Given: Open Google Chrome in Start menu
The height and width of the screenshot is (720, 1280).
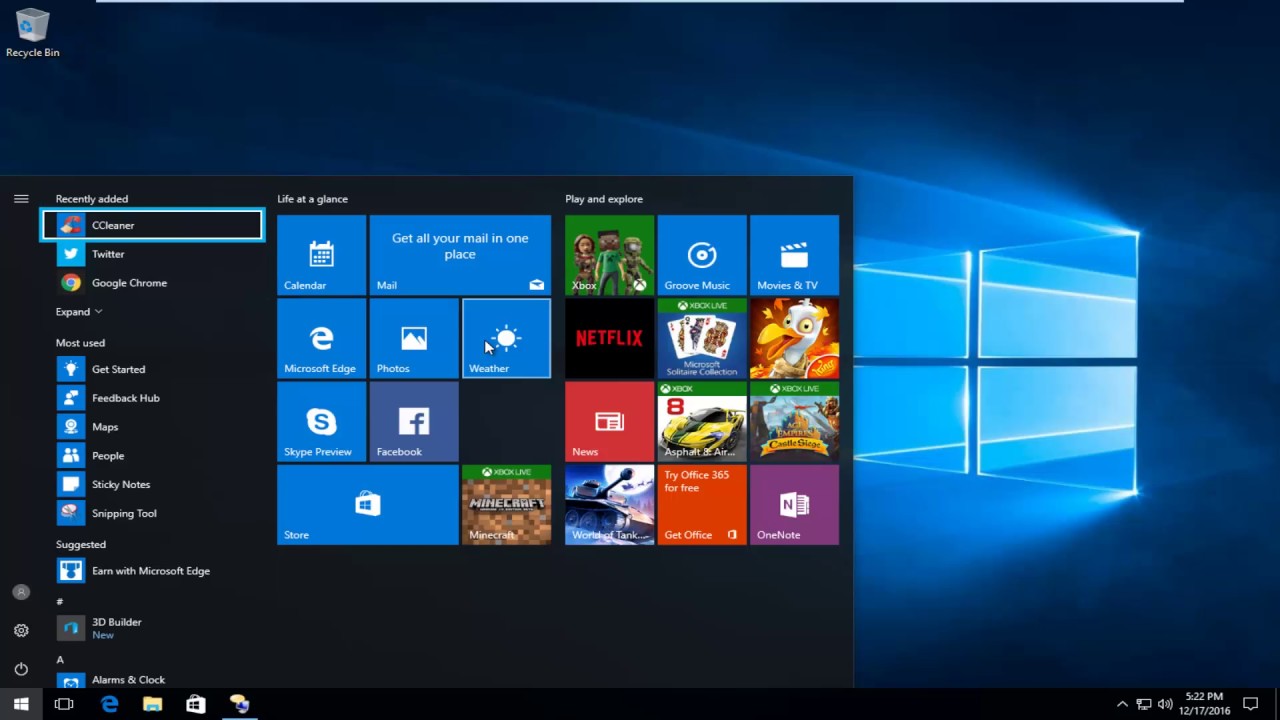Looking at the screenshot, I should point(152,283).
